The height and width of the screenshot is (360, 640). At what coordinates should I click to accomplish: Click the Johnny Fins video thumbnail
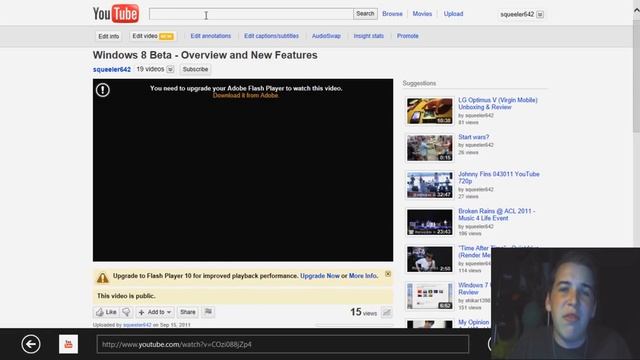click(x=429, y=185)
